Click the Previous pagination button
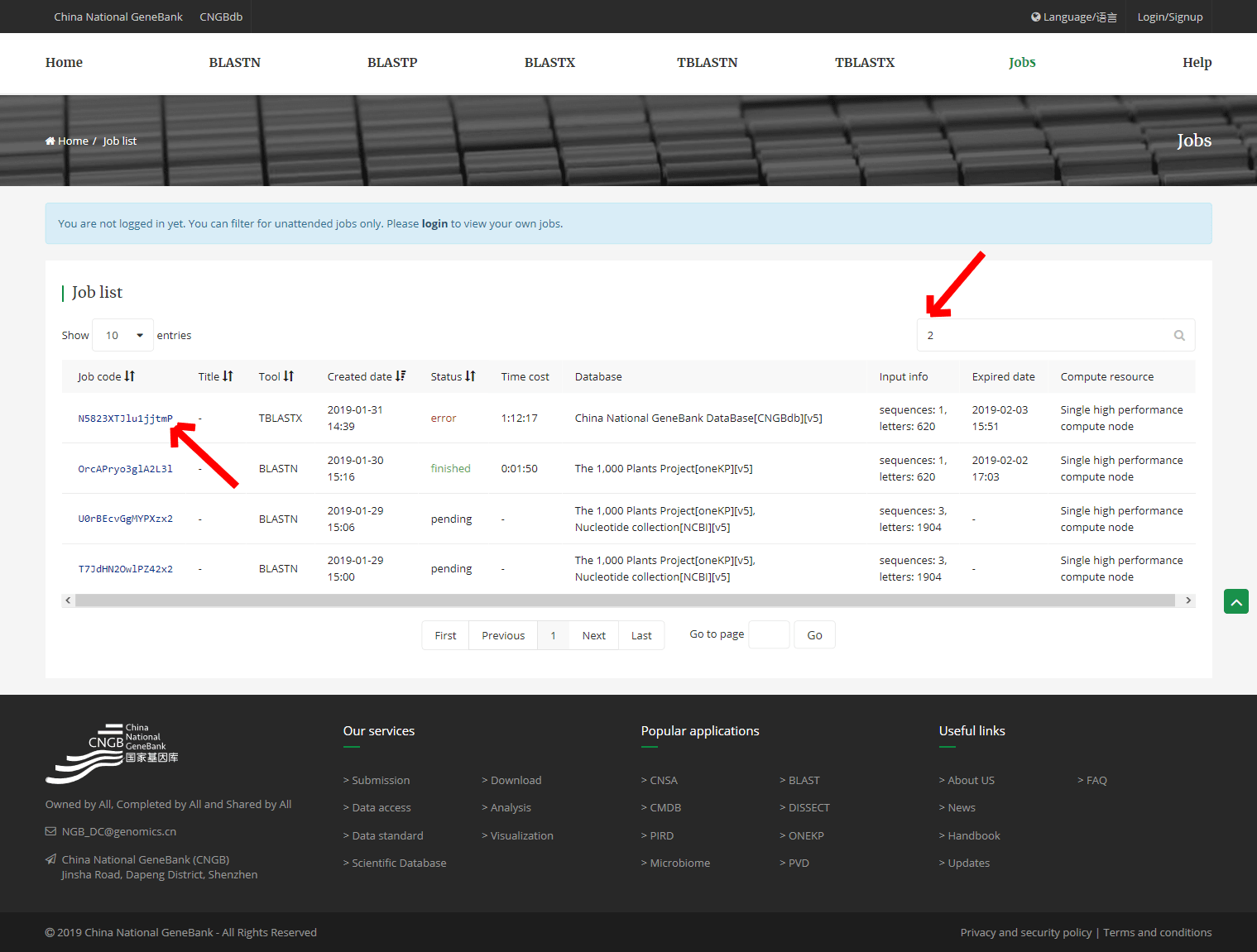1257x952 pixels. (503, 635)
